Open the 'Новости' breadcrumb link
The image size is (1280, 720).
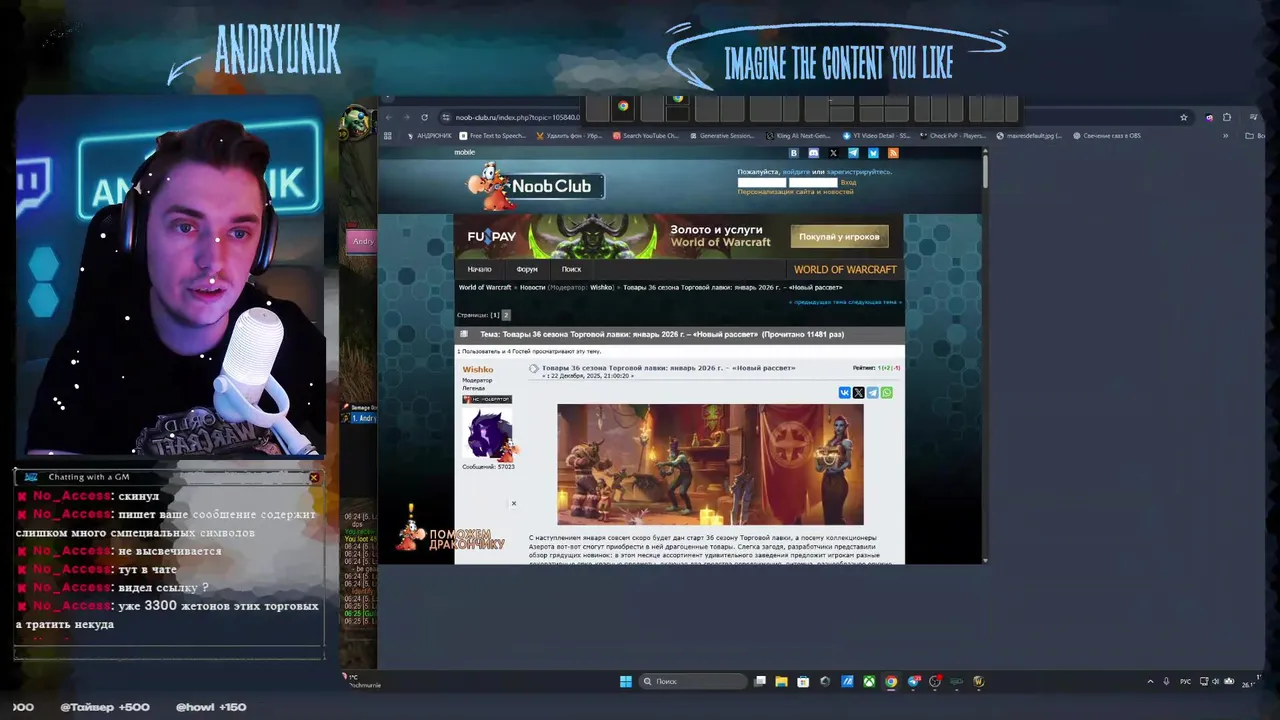(x=532, y=288)
